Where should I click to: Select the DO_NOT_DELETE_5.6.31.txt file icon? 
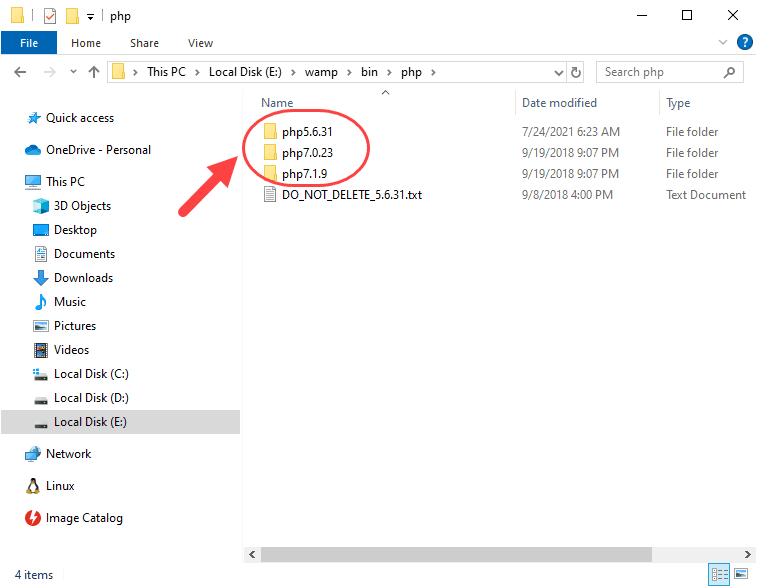click(270, 194)
